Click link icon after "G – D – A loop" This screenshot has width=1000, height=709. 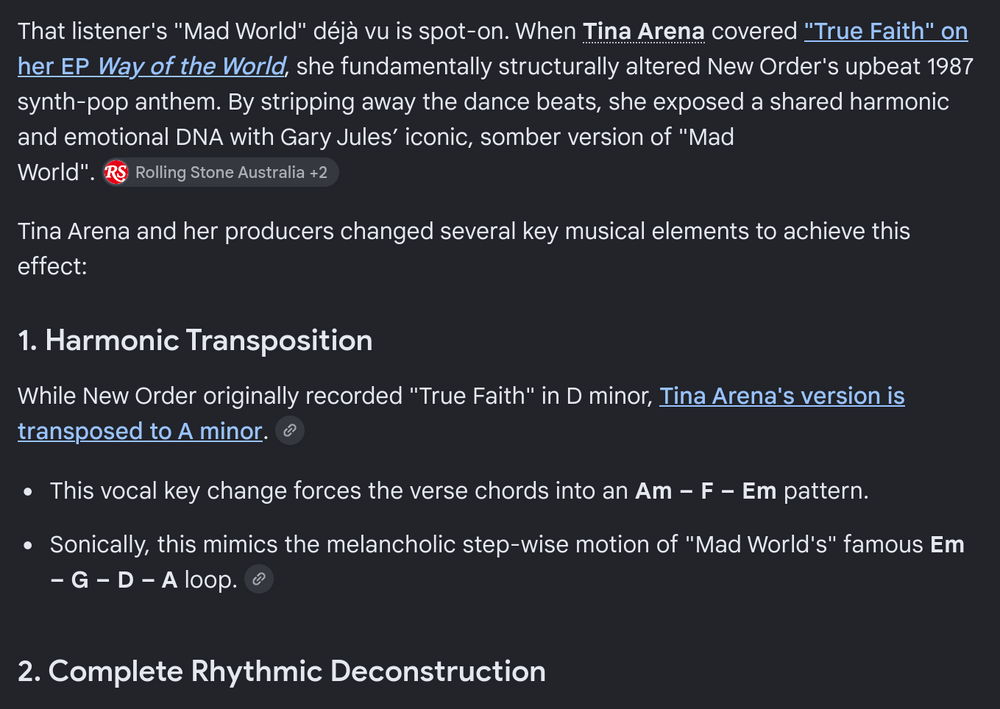pos(259,579)
